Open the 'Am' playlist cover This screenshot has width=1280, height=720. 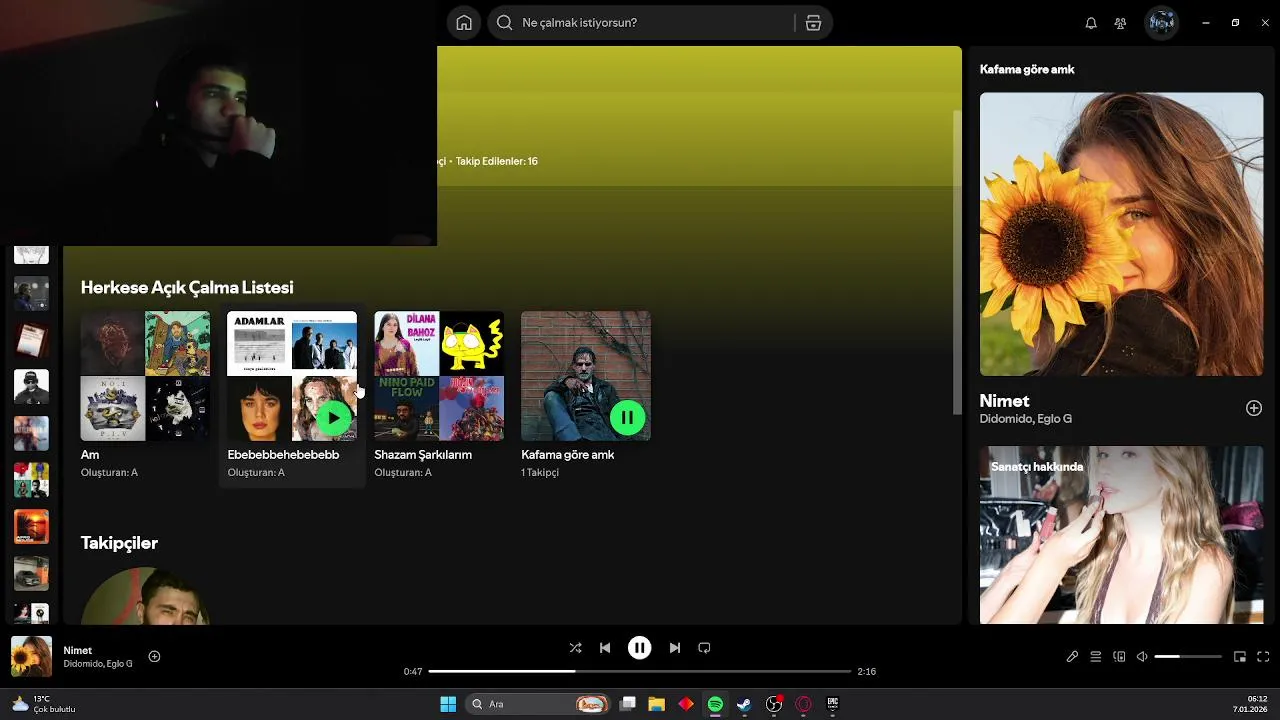point(145,376)
